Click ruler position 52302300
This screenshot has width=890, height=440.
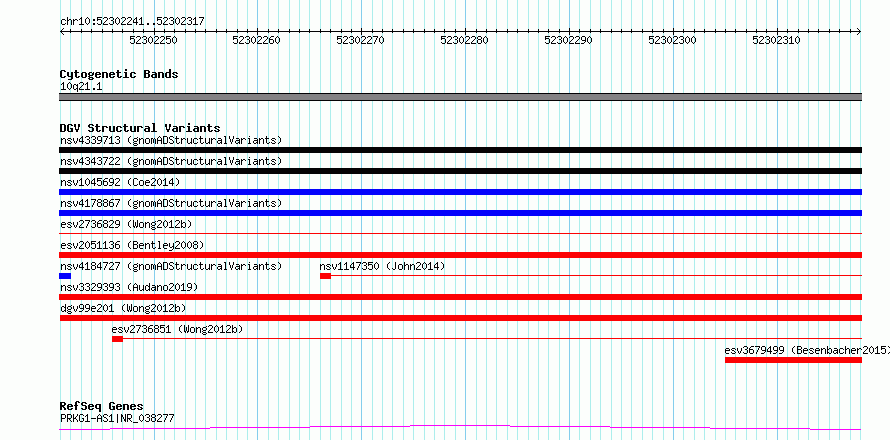coord(672,40)
